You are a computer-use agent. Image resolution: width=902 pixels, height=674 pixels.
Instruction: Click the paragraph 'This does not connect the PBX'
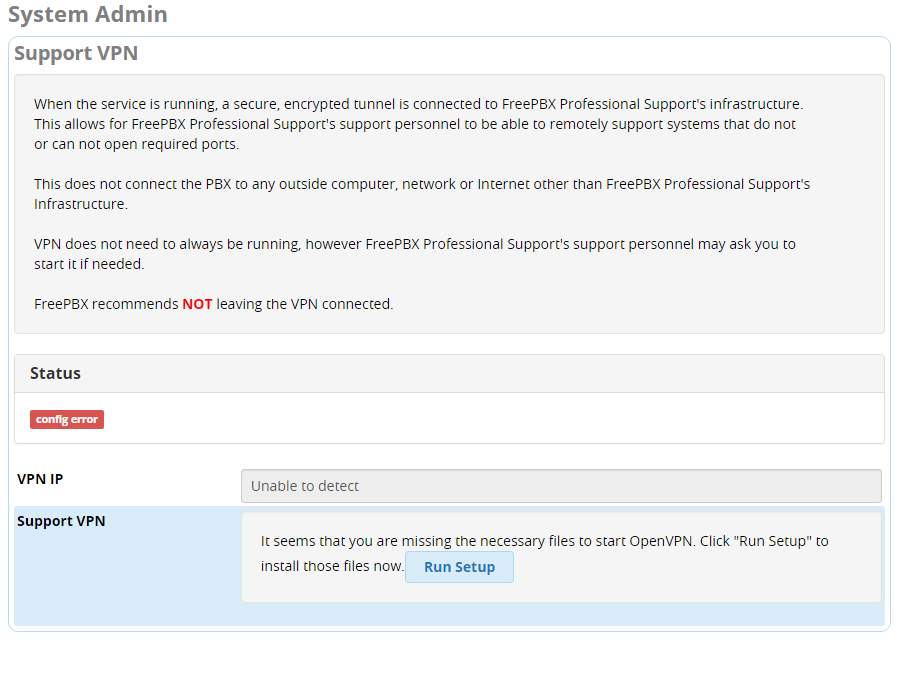point(422,194)
